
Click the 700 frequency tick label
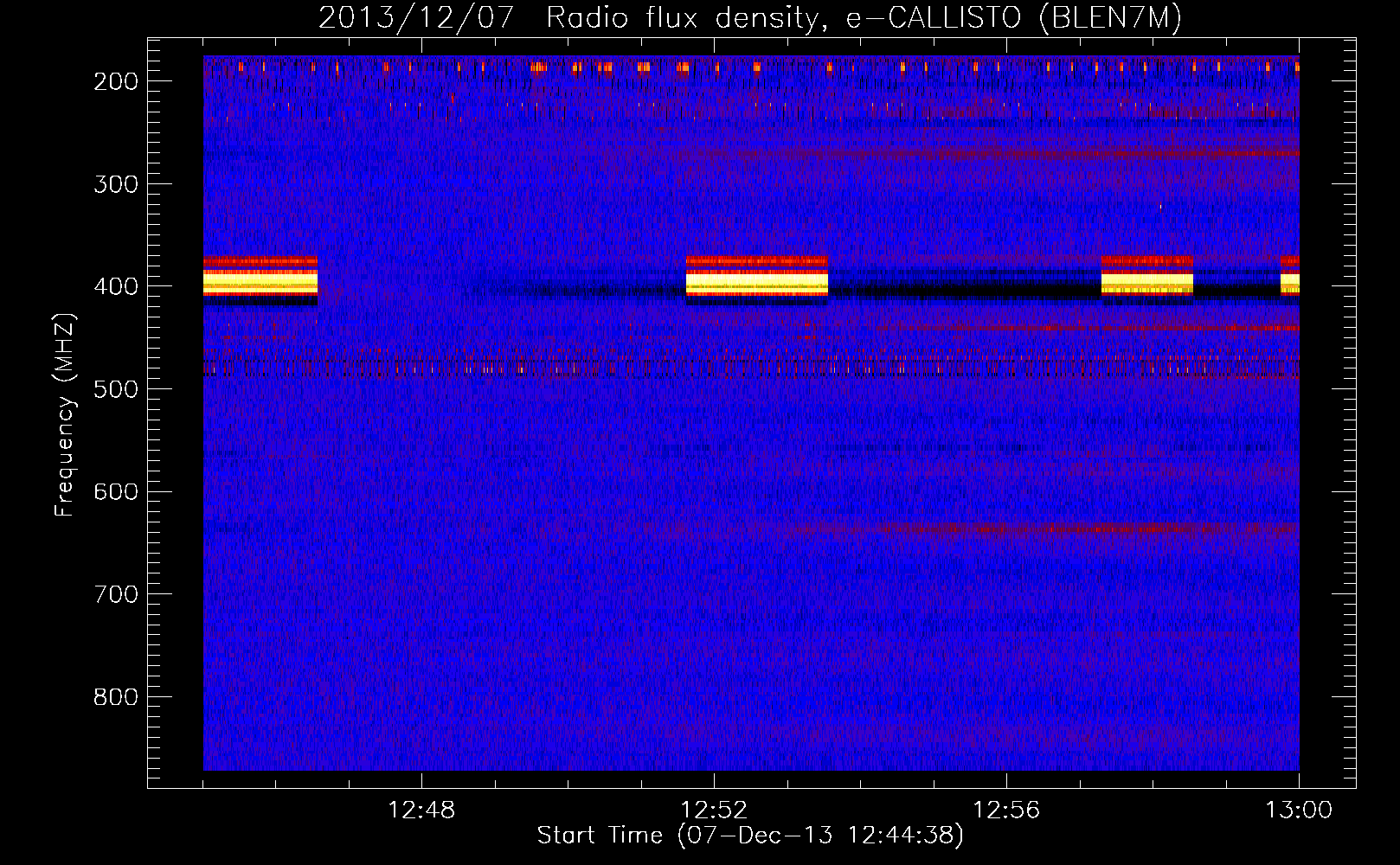click(115, 594)
